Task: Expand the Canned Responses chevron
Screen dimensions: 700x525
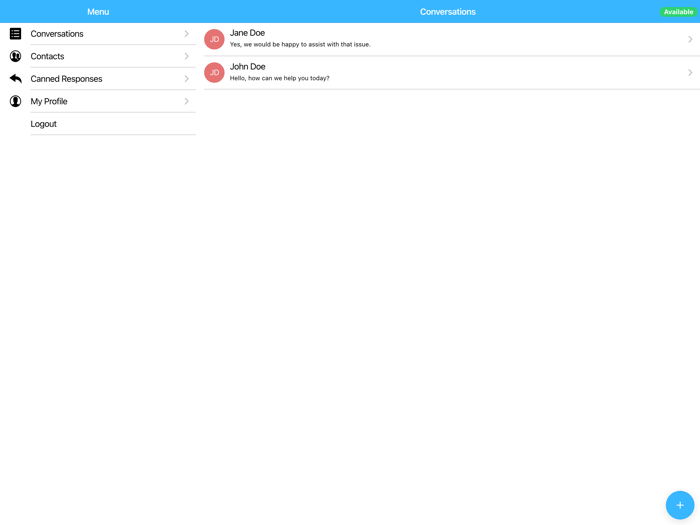Action: pos(187,79)
